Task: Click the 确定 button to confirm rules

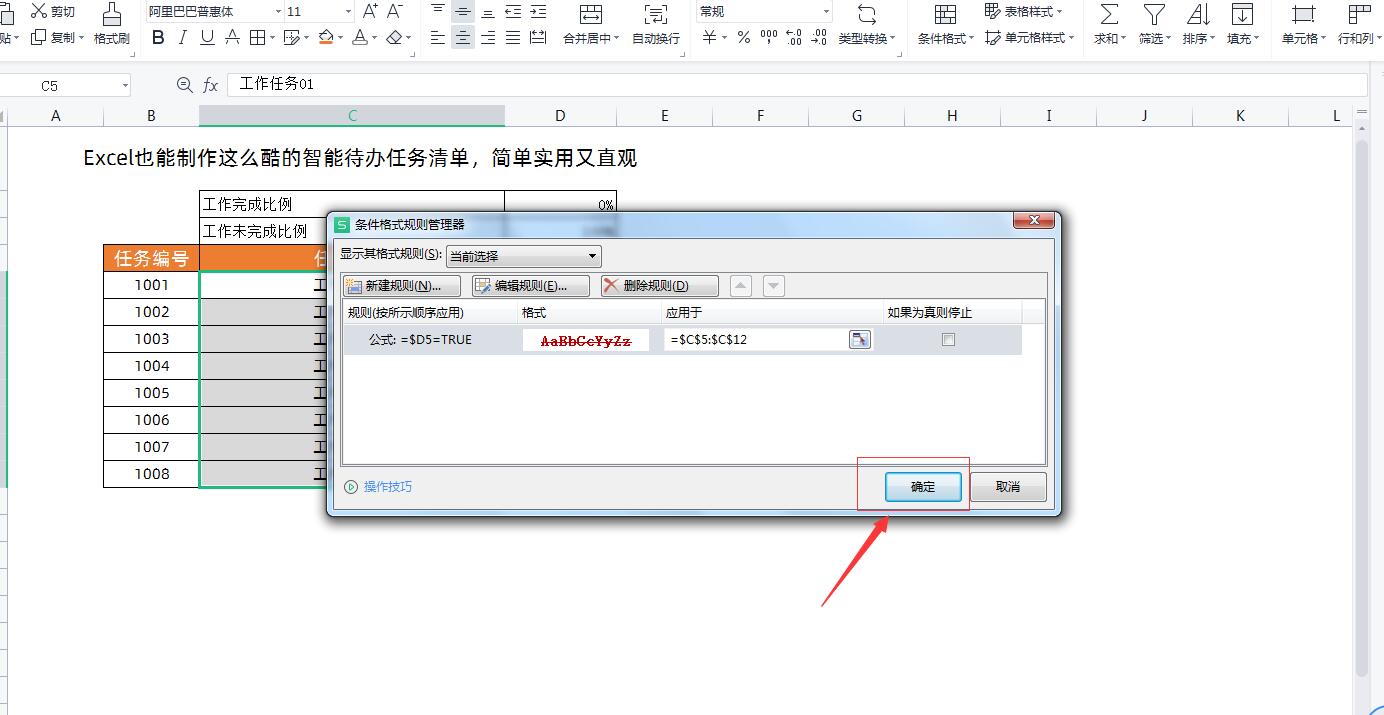Action: click(x=922, y=487)
